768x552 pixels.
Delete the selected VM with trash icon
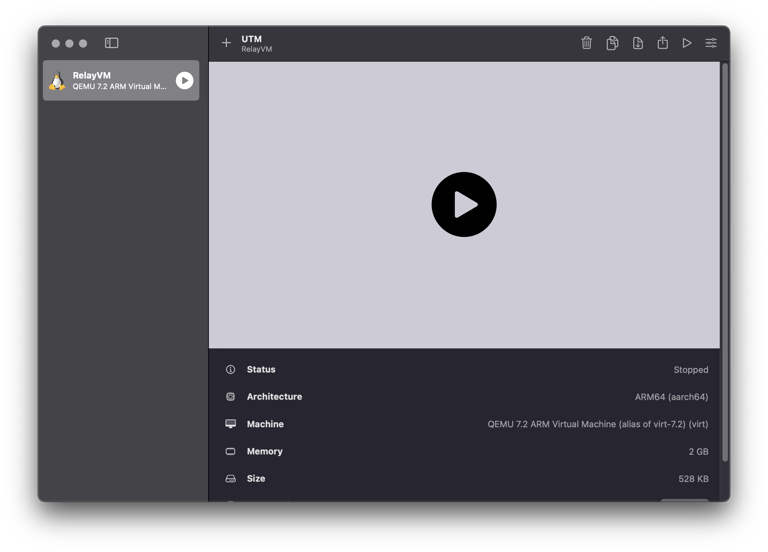pyautogui.click(x=587, y=43)
